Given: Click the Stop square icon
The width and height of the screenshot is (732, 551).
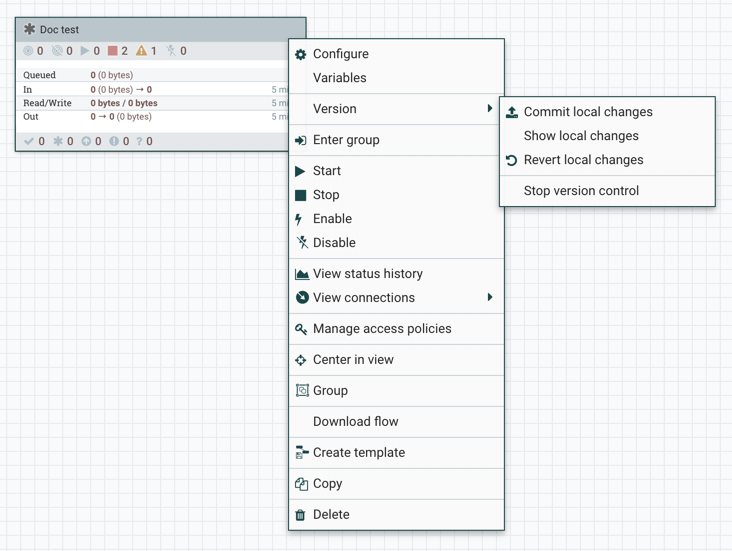Looking at the screenshot, I should click(x=300, y=195).
